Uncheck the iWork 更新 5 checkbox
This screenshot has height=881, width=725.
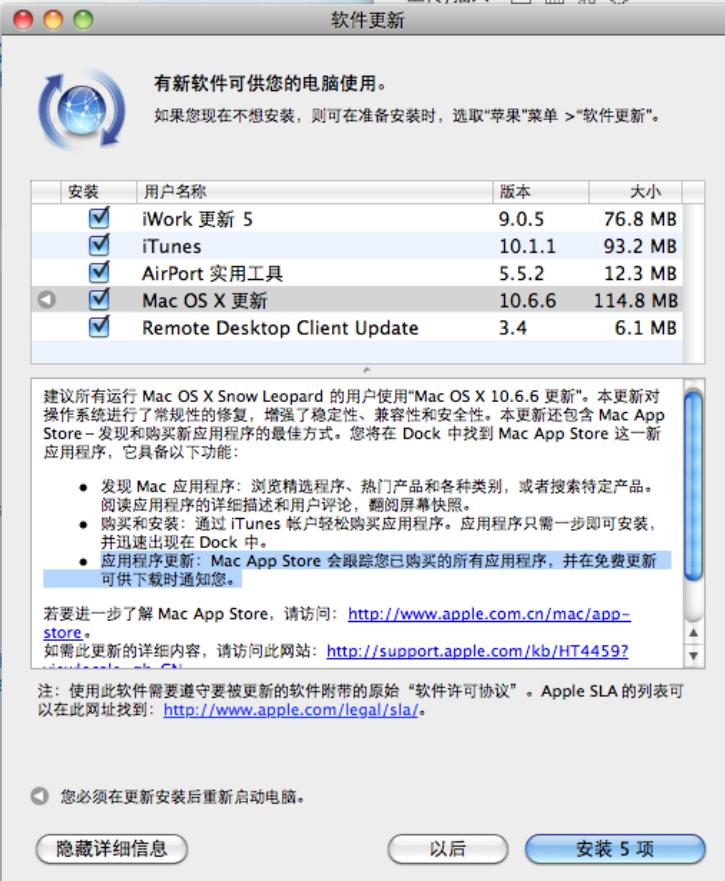[99, 218]
